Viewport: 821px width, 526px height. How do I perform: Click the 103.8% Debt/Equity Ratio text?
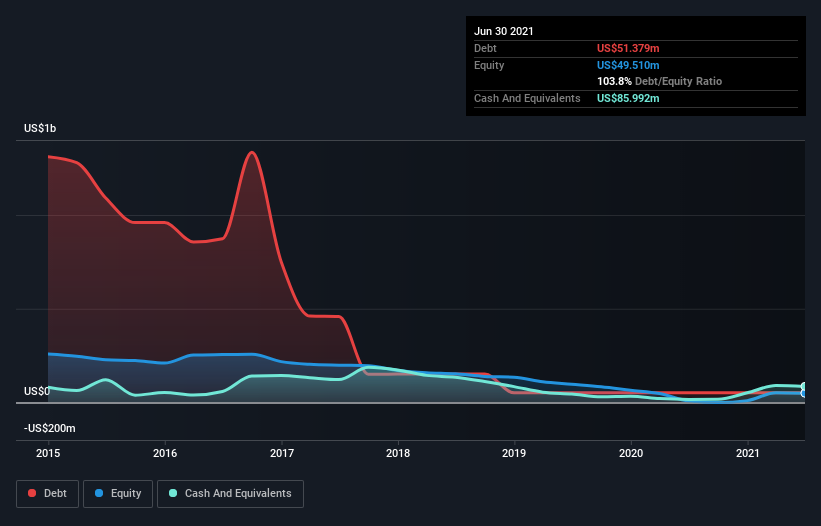(x=660, y=82)
